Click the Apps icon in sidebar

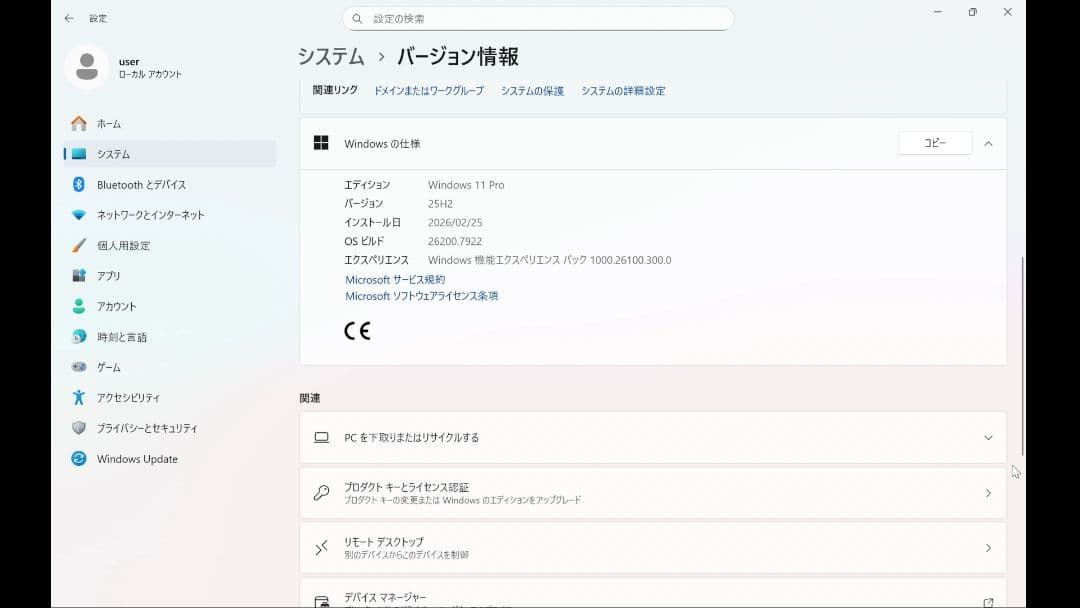coord(79,275)
